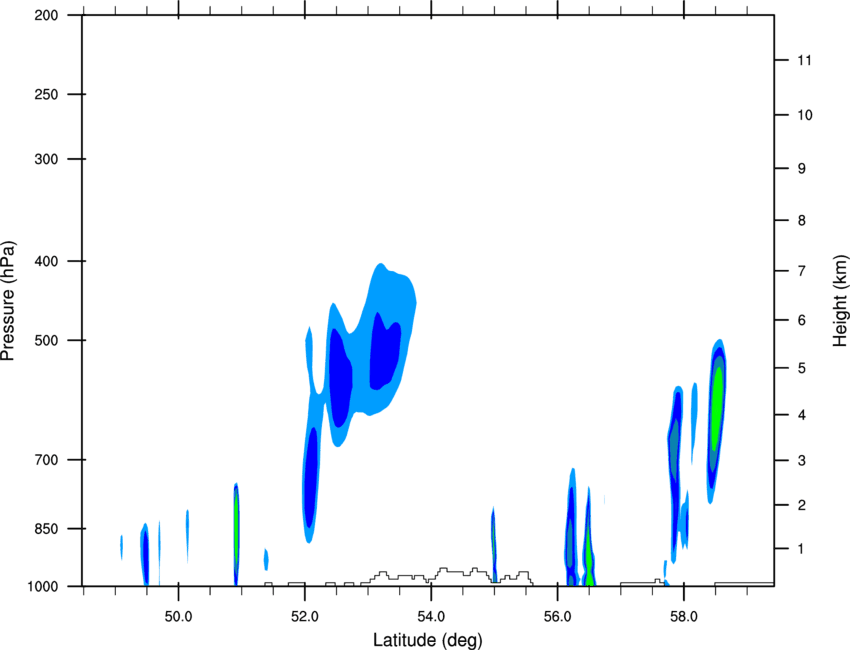Click the 6 km height label
Viewport: 850px width, 650px height.
click(x=802, y=320)
